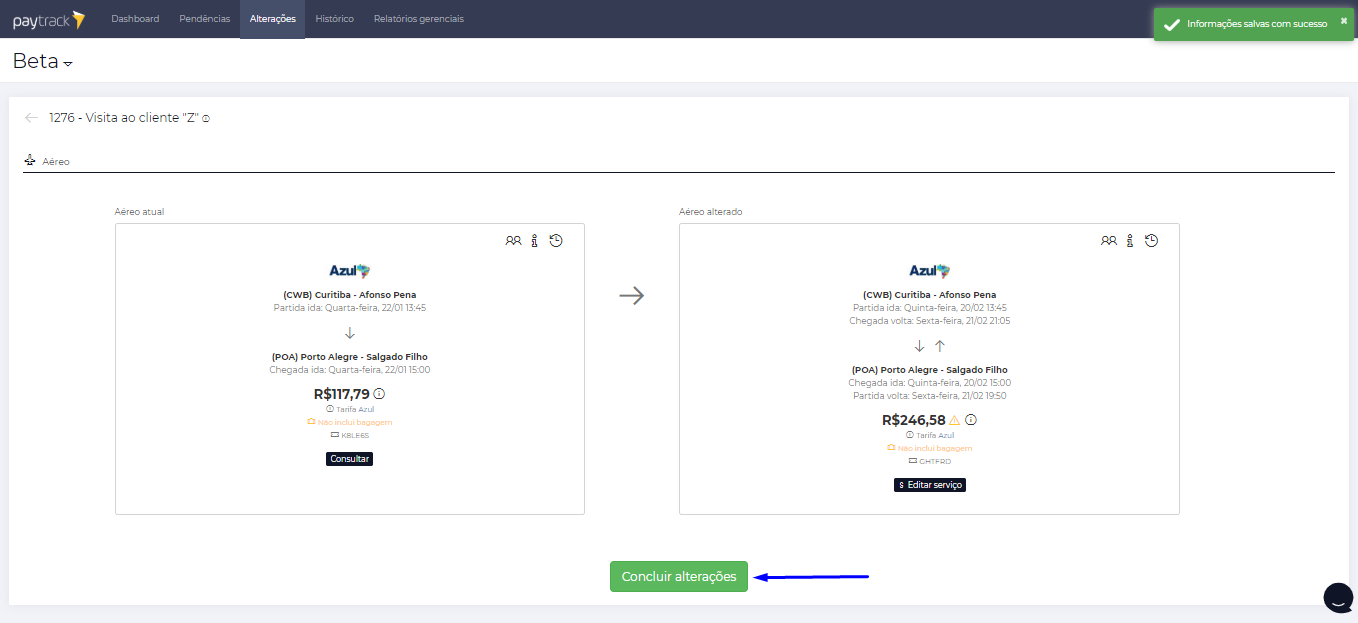Viewport: 1358px width, 623px height.
Task: Open history clock icon in Aéreo alterado card
Action: pyautogui.click(x=1151, y=241)
